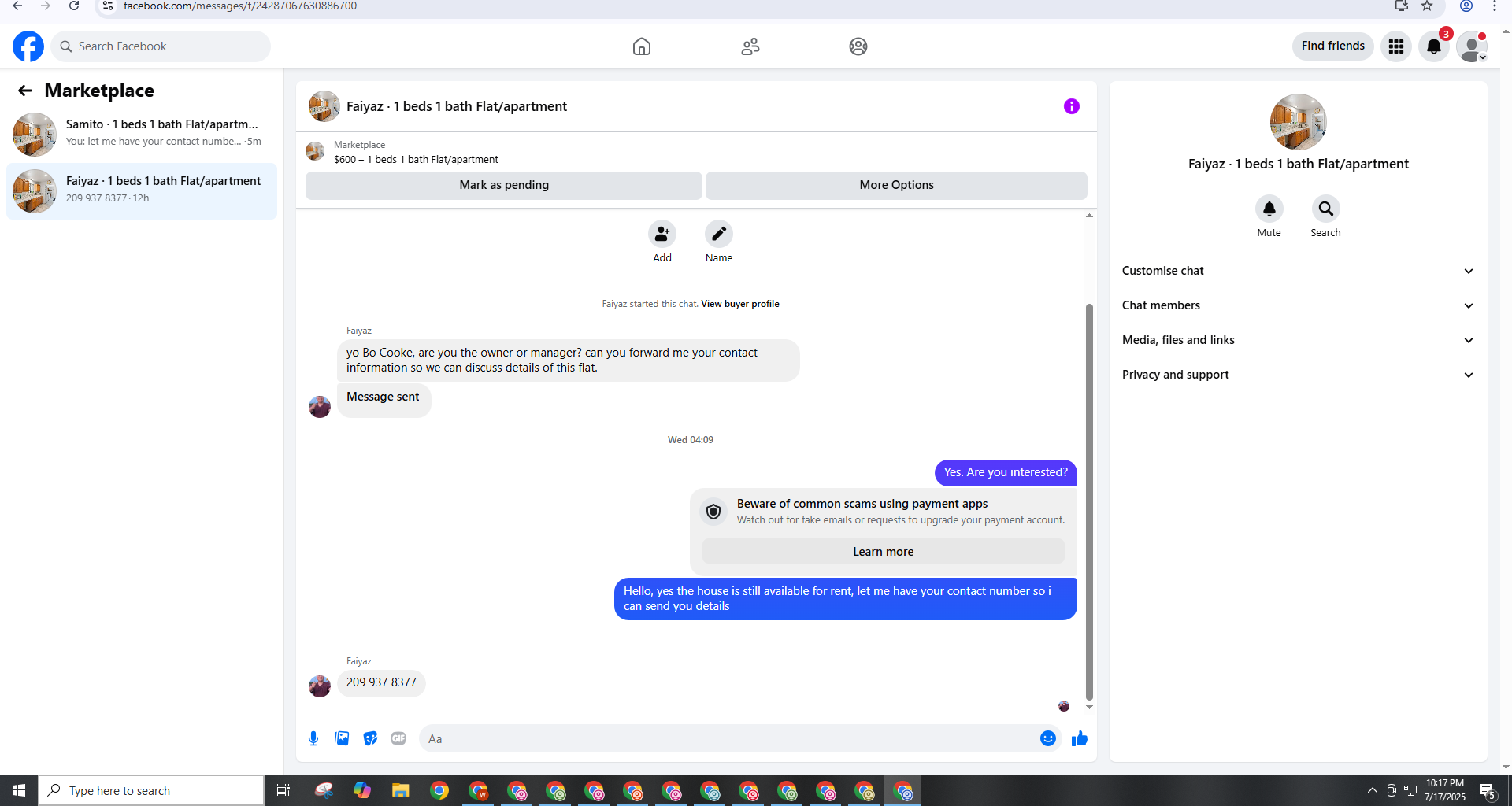Click the browser forward arrow
This screenshot has width=1512, height=806.
point(46,6)
